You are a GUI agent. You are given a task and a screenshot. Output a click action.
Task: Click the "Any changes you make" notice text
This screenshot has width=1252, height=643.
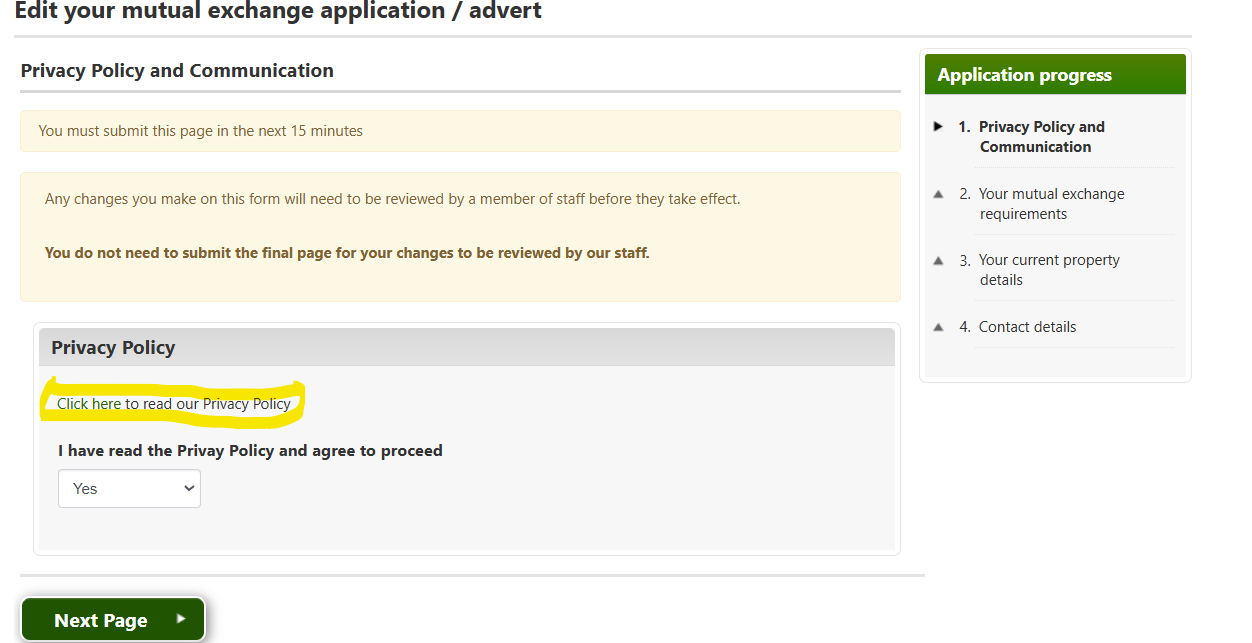tap(392, 199)
